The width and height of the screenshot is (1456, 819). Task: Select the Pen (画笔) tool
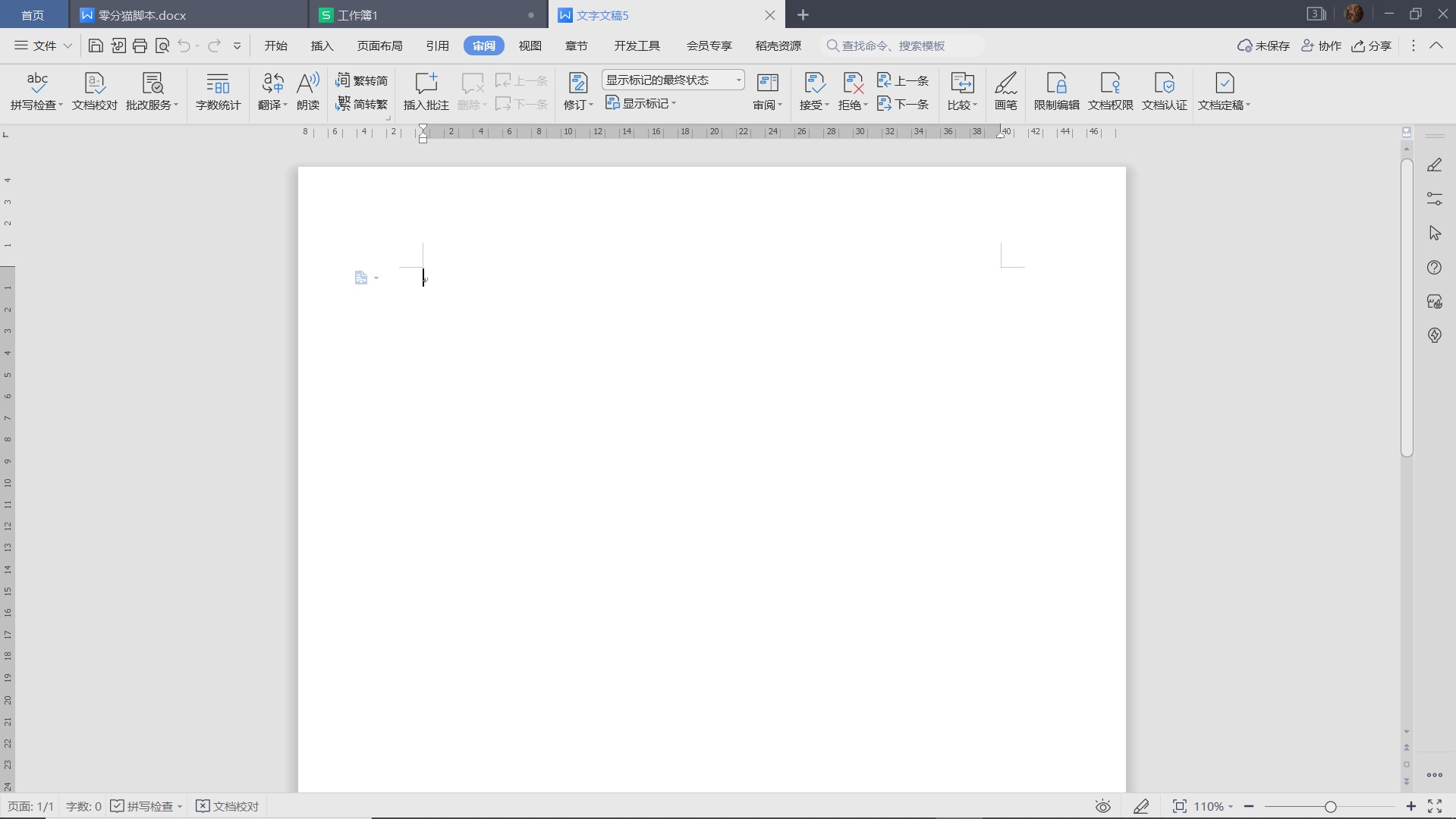tap(1005, 91)
